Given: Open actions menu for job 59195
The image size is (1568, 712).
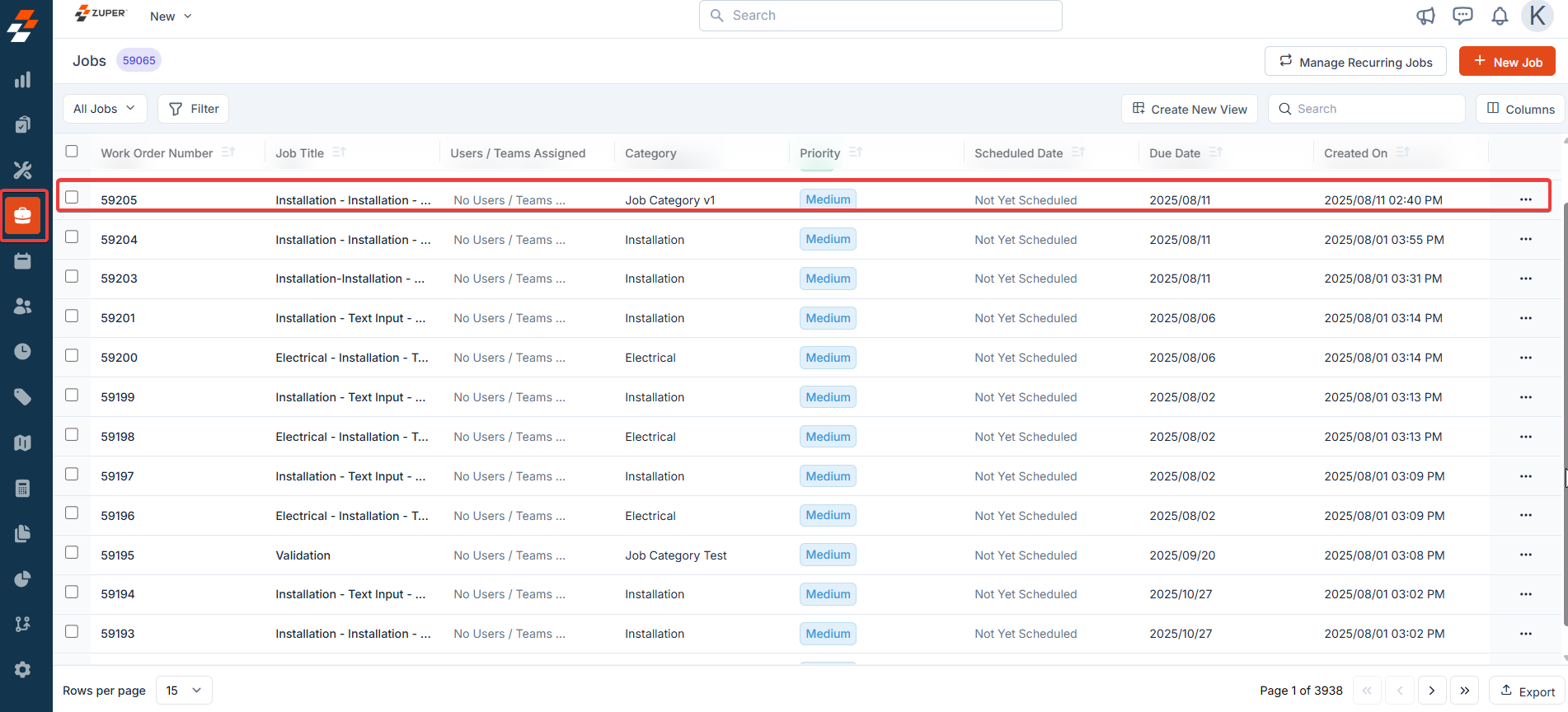Looking at the screenshot, I should pos(1526,555).
